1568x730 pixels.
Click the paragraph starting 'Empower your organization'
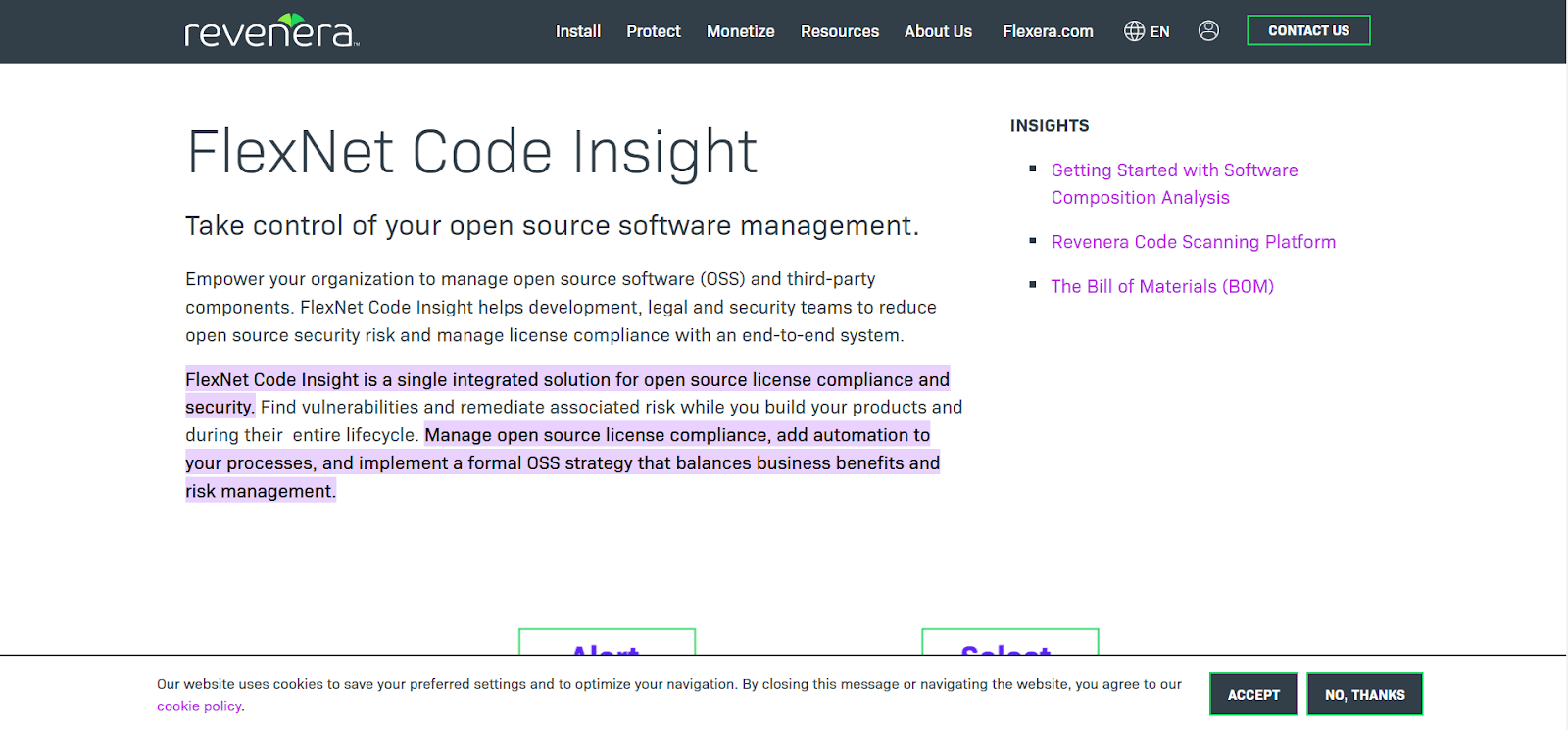[561, 307]
